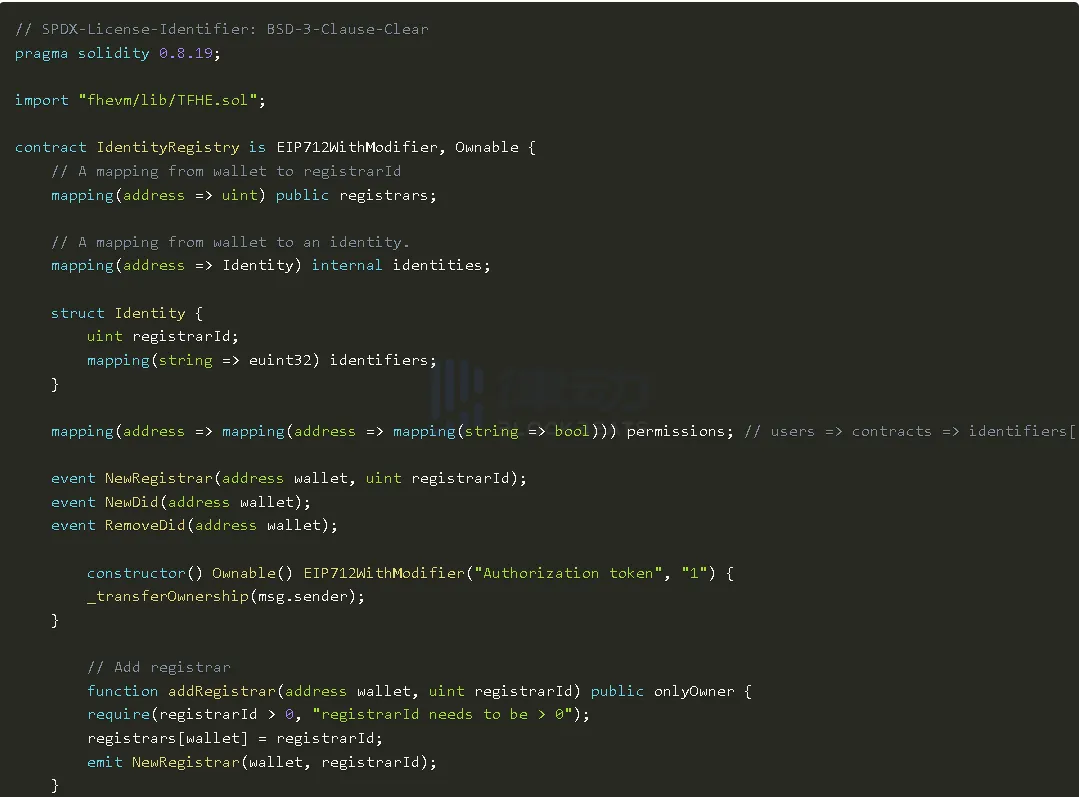Click the internal keyword before identities
Image resolution: width=1079 pixels, height=797 pixels.
click(x=347, y=265)
